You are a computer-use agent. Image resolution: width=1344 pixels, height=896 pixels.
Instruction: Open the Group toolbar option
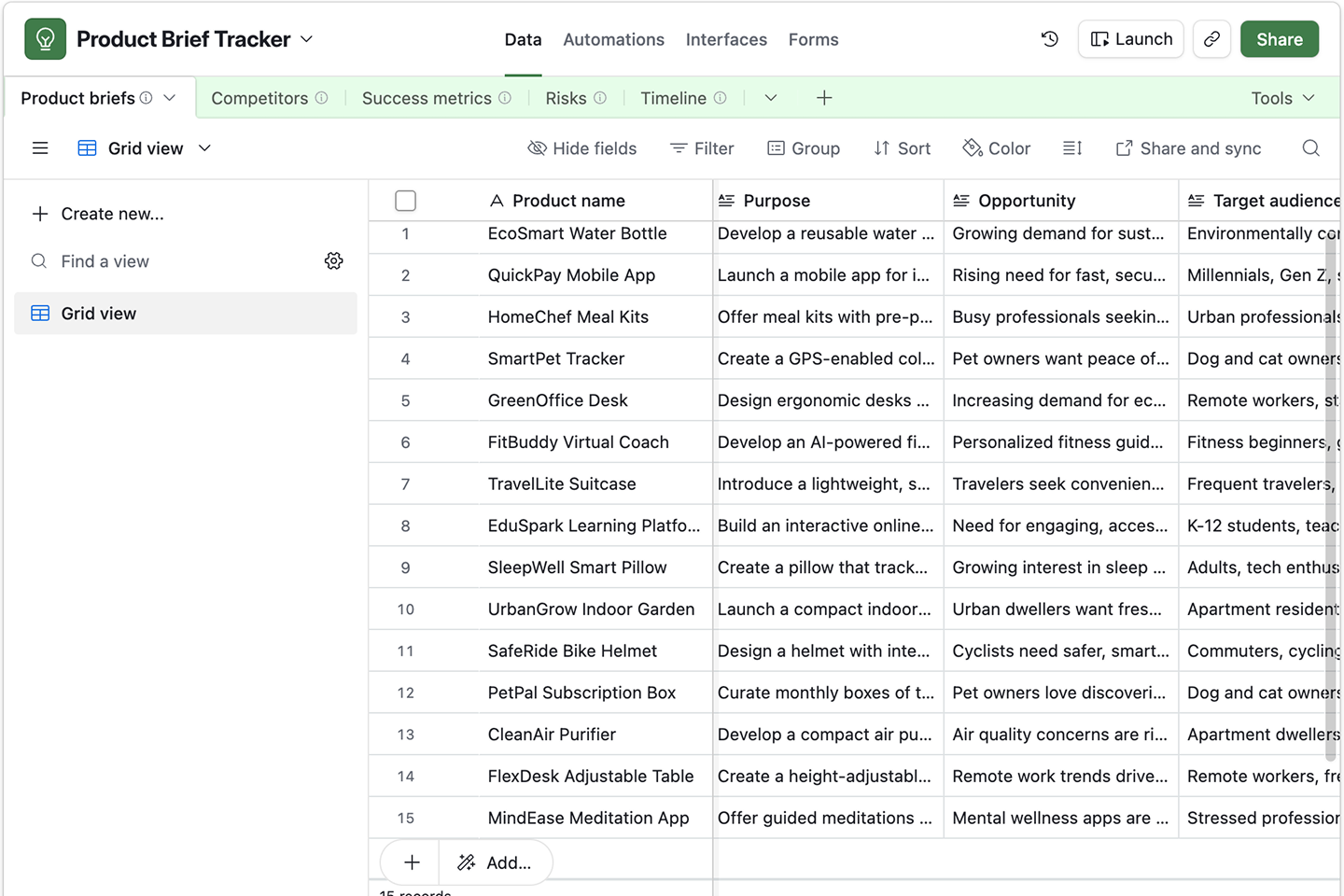click(x=804, y=148)
